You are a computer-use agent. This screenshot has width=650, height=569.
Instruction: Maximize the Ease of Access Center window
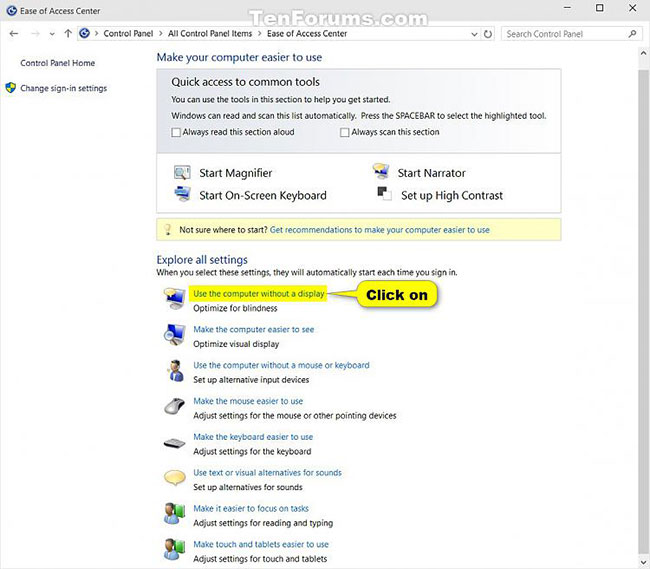tap(599, 8)
